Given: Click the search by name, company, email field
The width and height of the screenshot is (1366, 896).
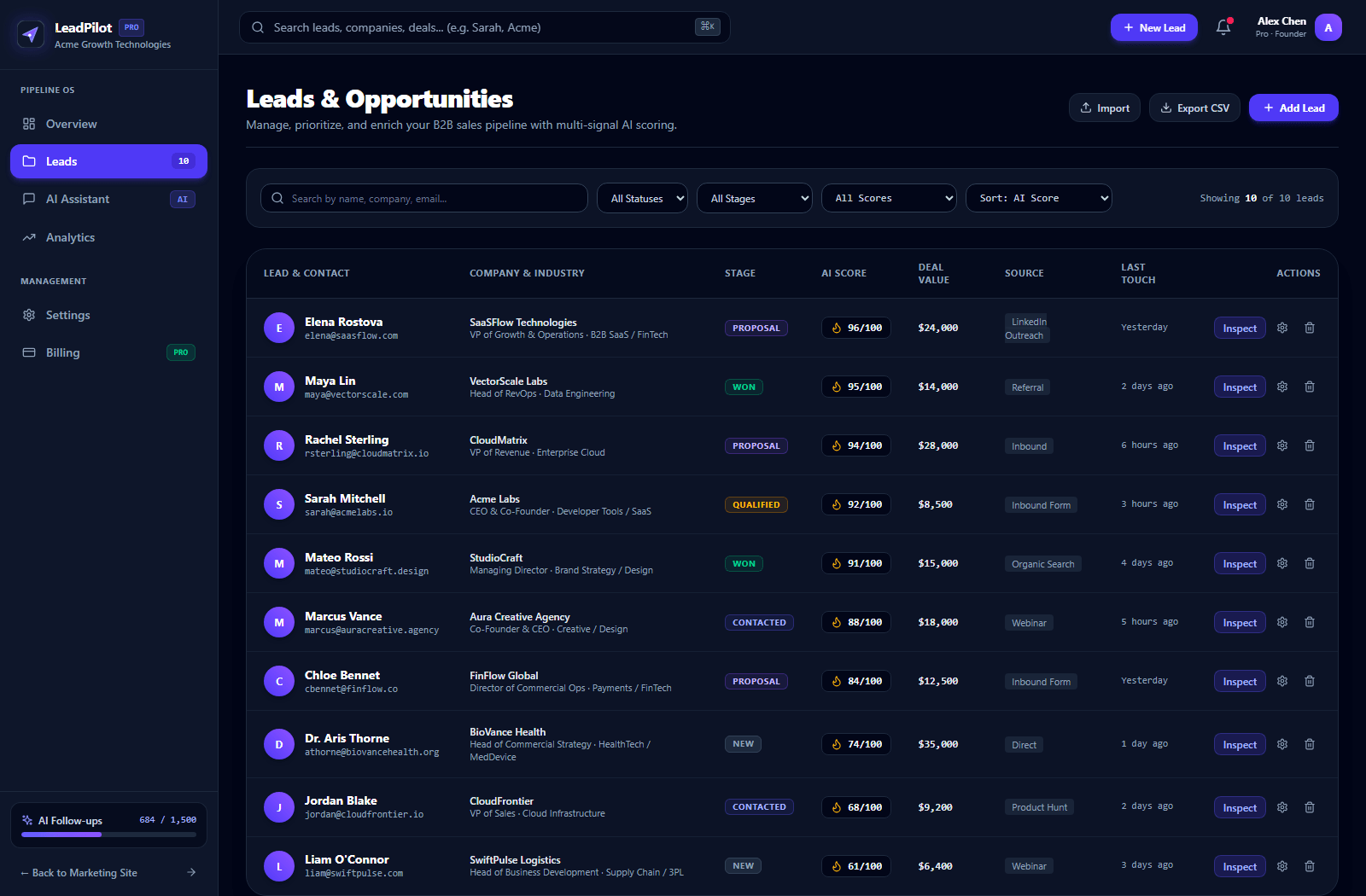Looking at the screenshot, I should tap(424, 198).
